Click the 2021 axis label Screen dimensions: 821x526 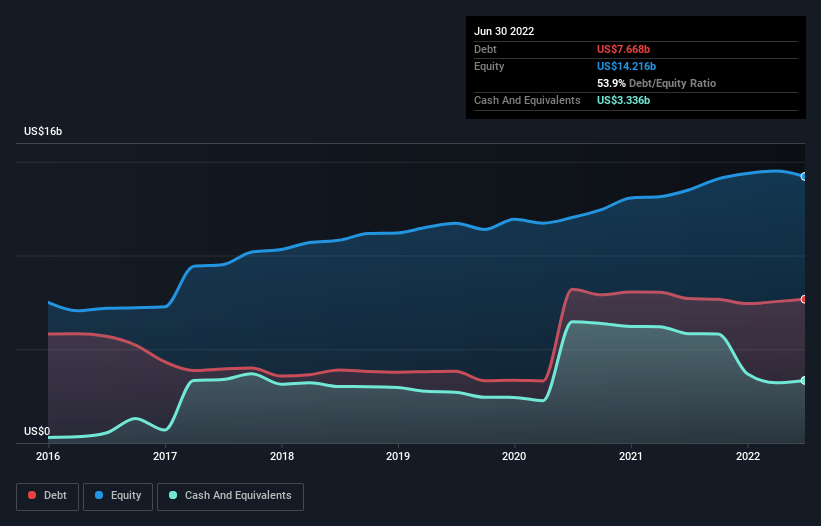coord(631,456)
